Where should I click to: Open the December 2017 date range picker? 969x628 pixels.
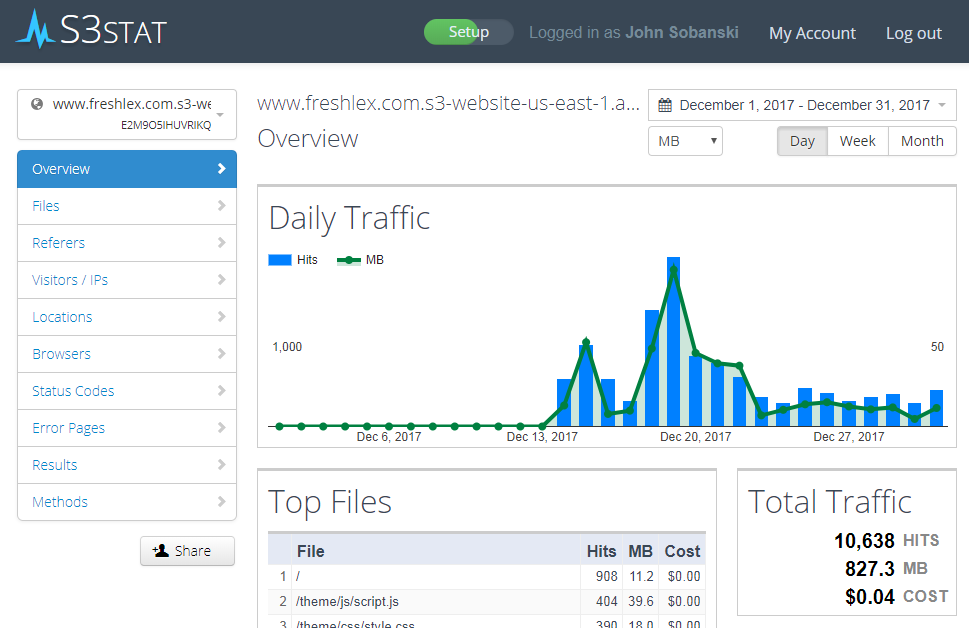pos(802,105)
